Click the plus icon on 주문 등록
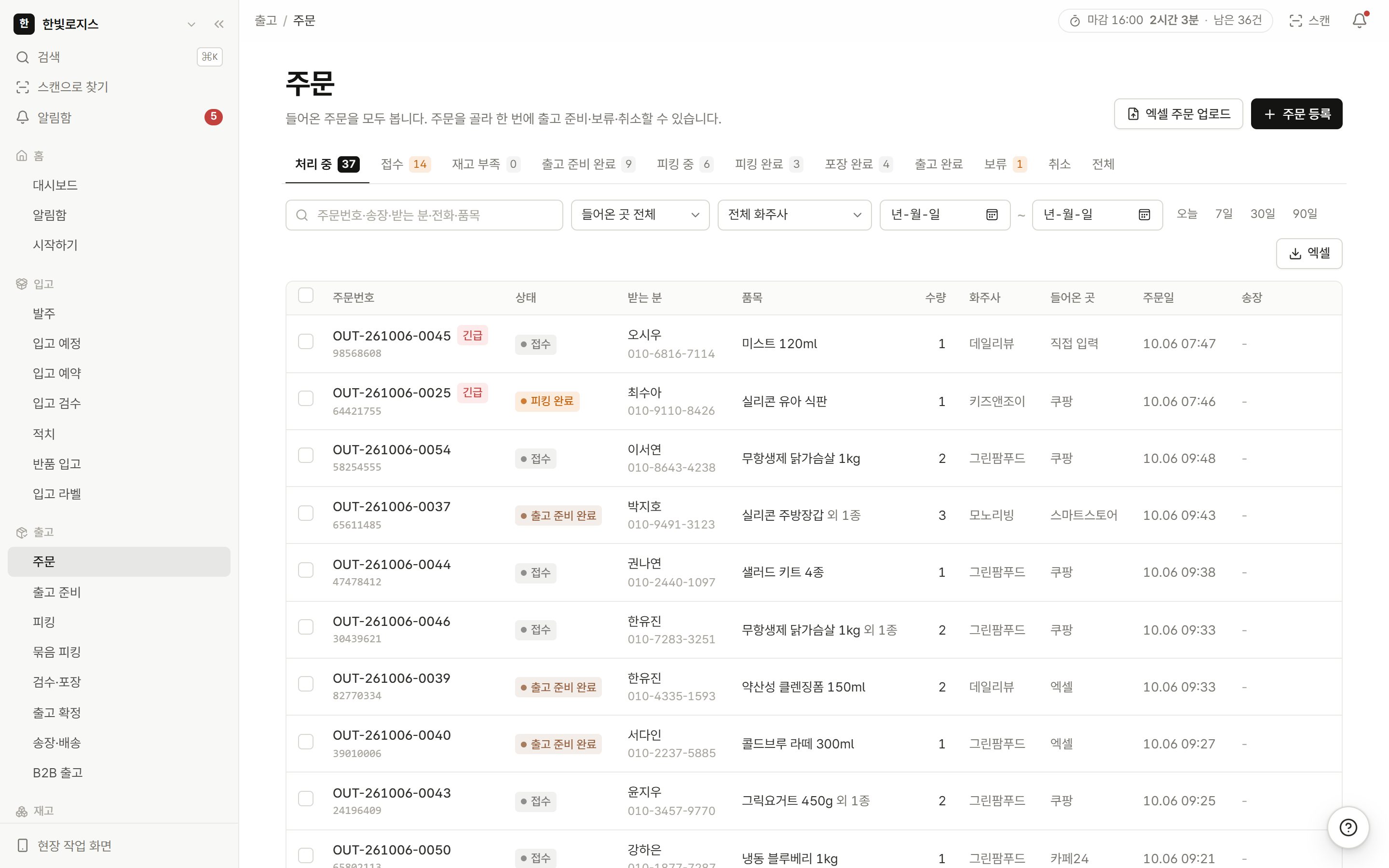Image resolution: width=1389 pixels, height=868 pixels. (x=1269, y=114)
